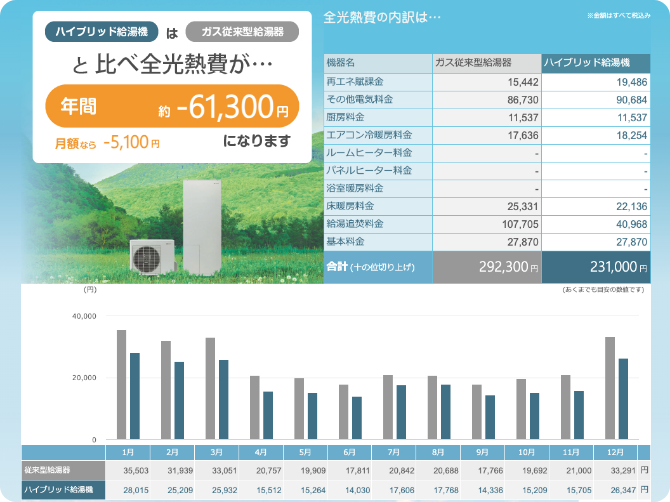The width and height of the screenshot is (670, 502).
Task: Select the パネルヒーター料金 row label
Action: [x=369, y=170]
